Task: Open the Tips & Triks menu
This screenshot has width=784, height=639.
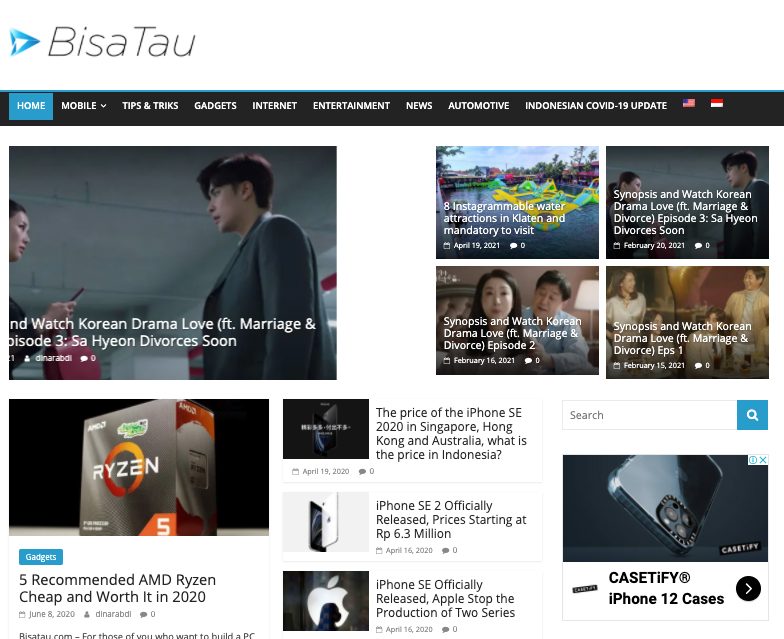Action: coord(150,106)
